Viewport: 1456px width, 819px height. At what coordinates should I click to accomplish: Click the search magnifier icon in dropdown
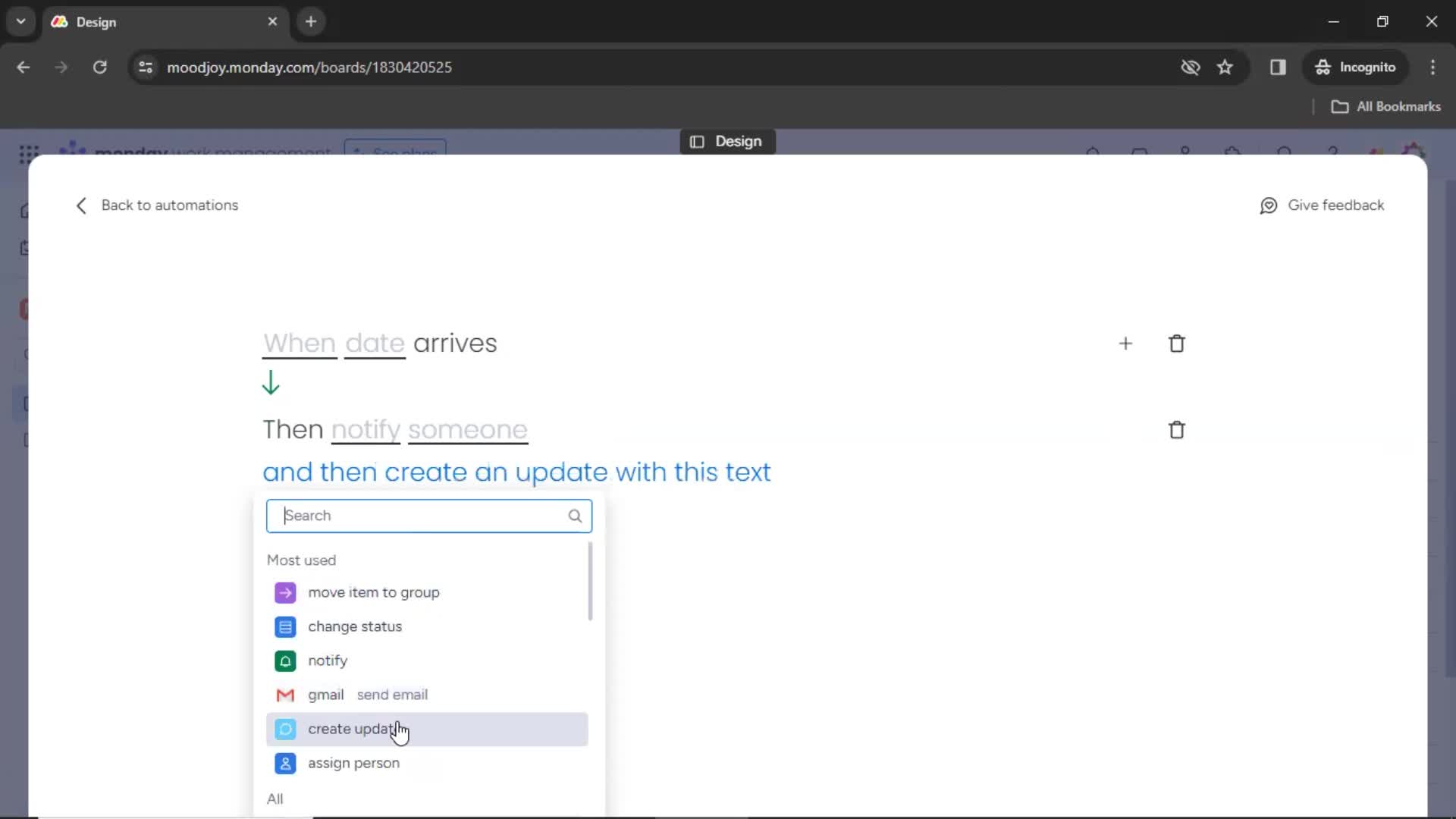[x=576, y=515]
